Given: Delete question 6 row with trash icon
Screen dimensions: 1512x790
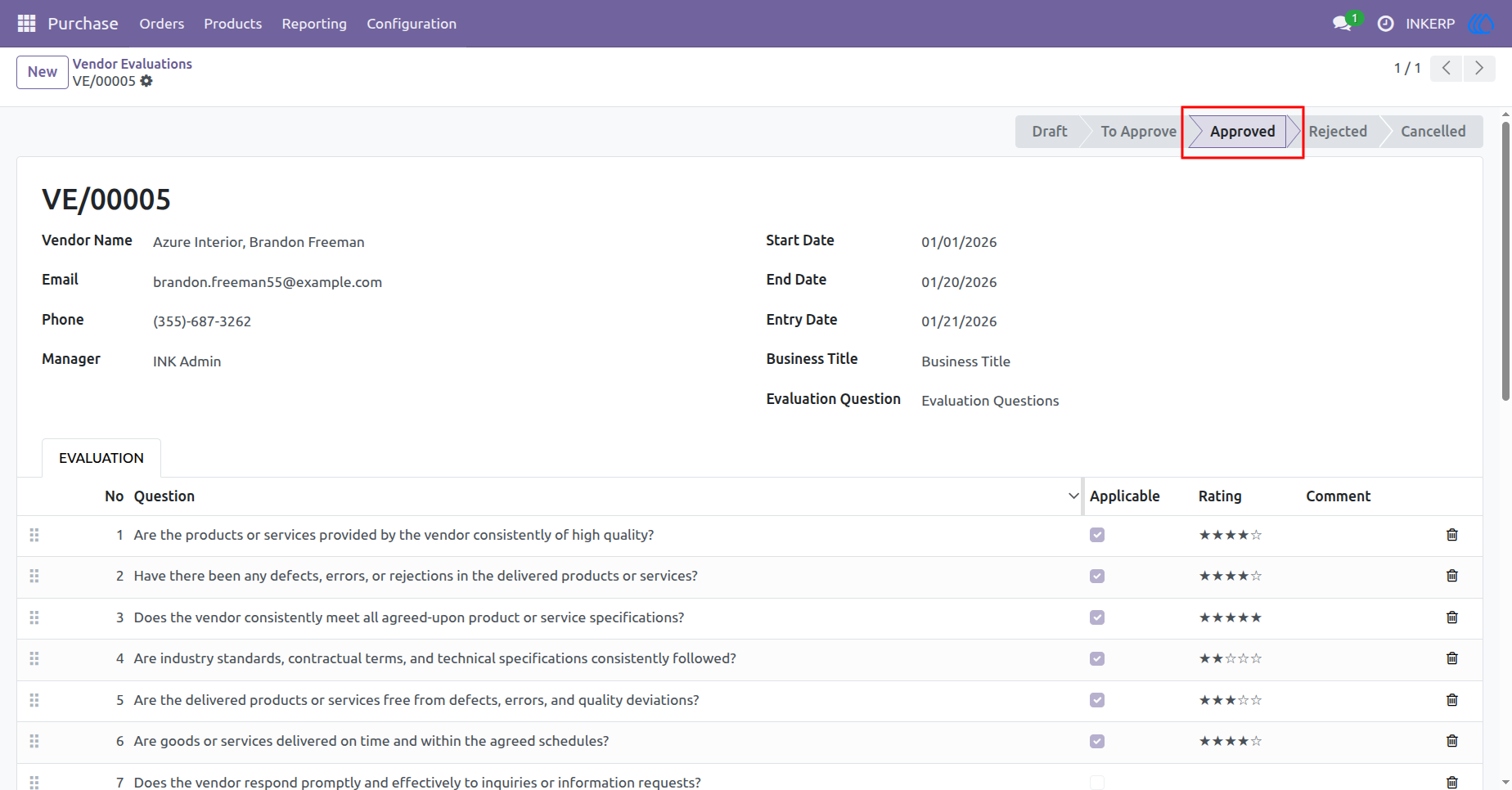Looking at the screenshot, I should pos(1452,741).
